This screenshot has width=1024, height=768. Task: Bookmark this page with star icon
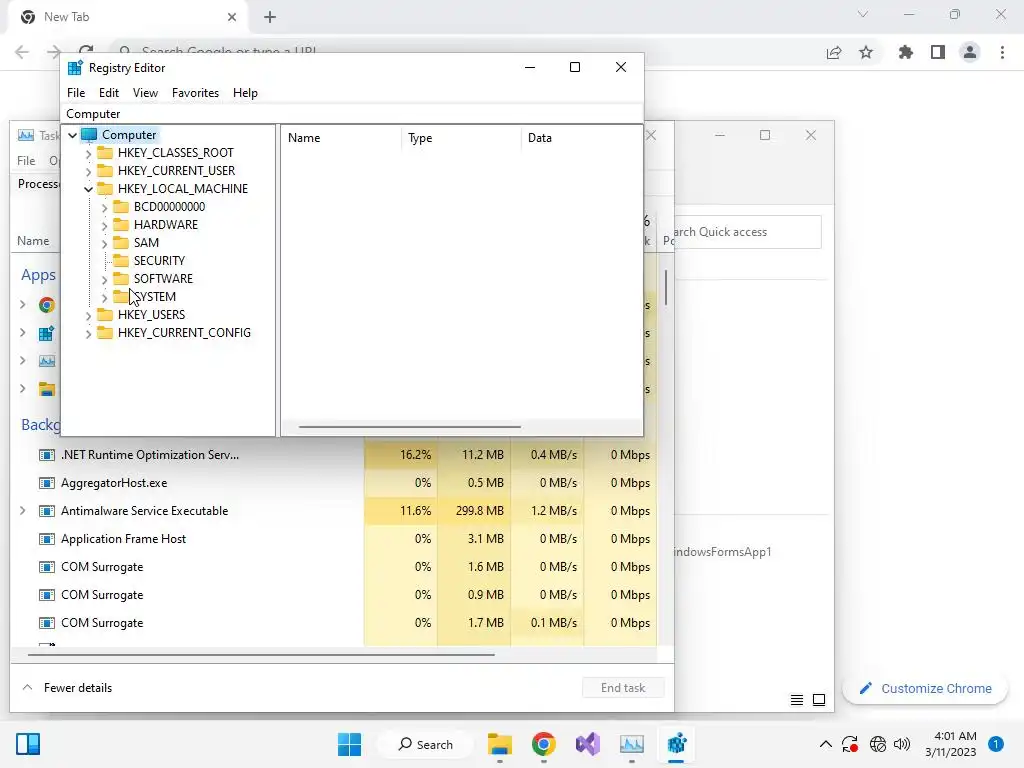[866, 52]
